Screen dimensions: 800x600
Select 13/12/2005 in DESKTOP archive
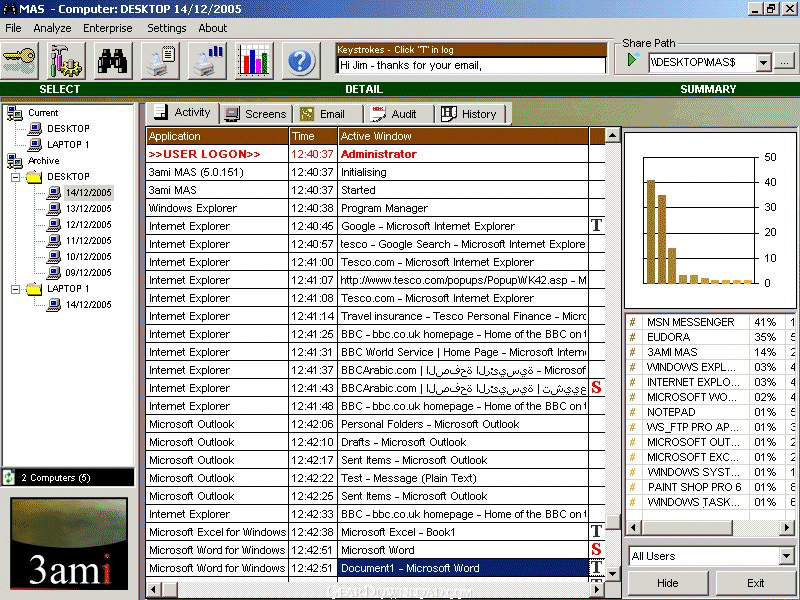(88, 209)
